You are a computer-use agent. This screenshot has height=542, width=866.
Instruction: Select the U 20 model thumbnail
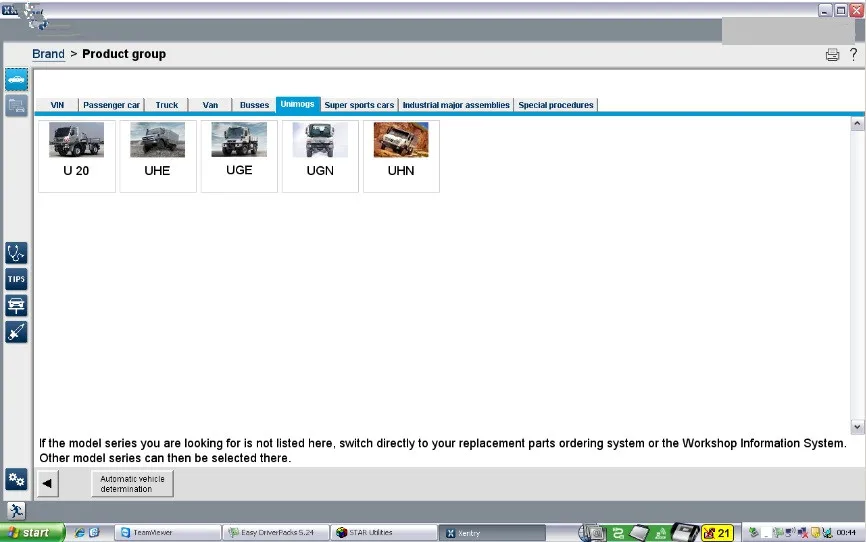[x=77, y=156]
